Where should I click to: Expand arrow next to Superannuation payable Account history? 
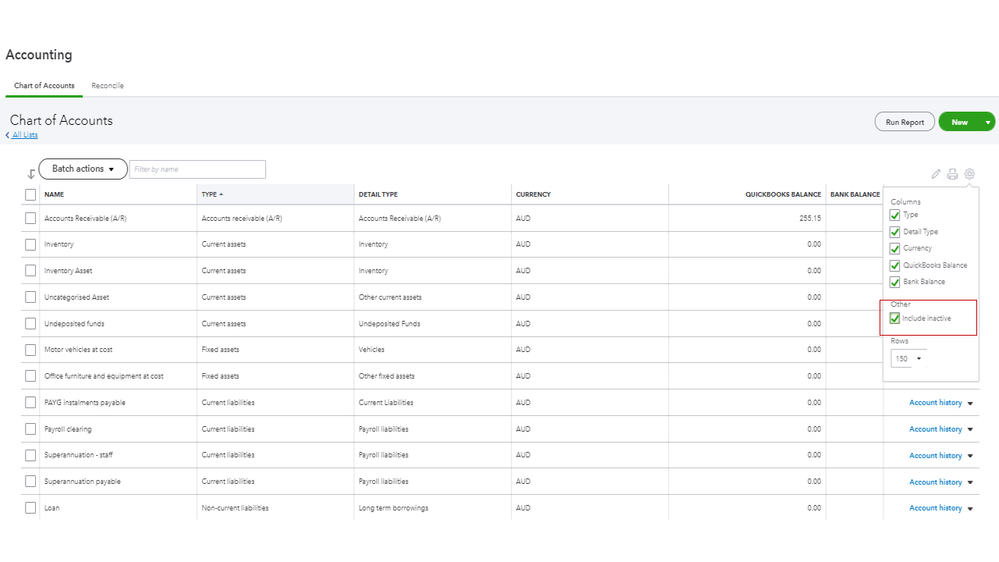970,482
